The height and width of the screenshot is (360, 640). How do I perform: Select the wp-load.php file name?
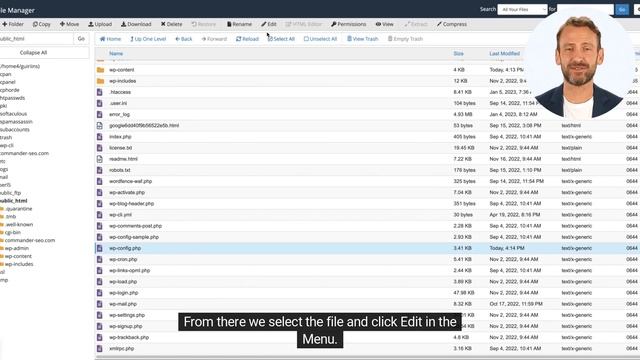[123, 282]
